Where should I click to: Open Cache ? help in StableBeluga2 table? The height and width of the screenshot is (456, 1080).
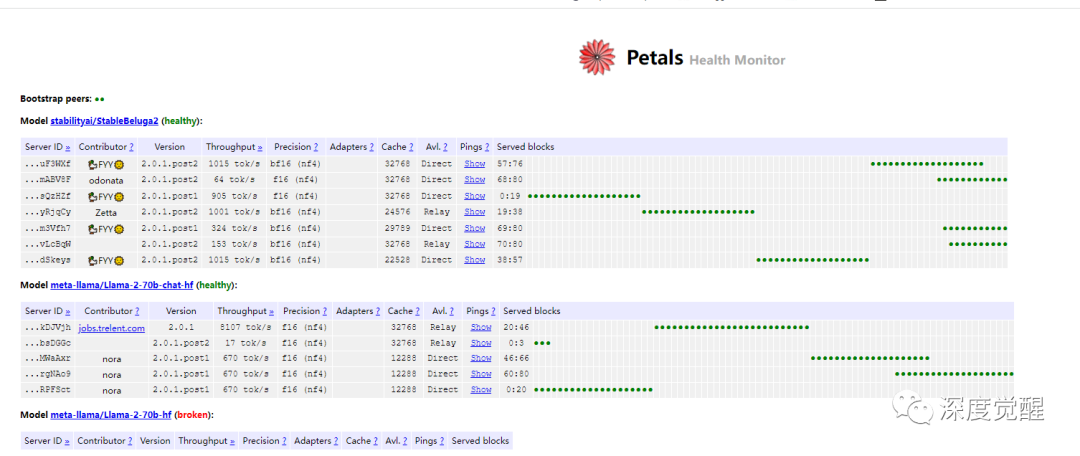[x=411, y=147]
